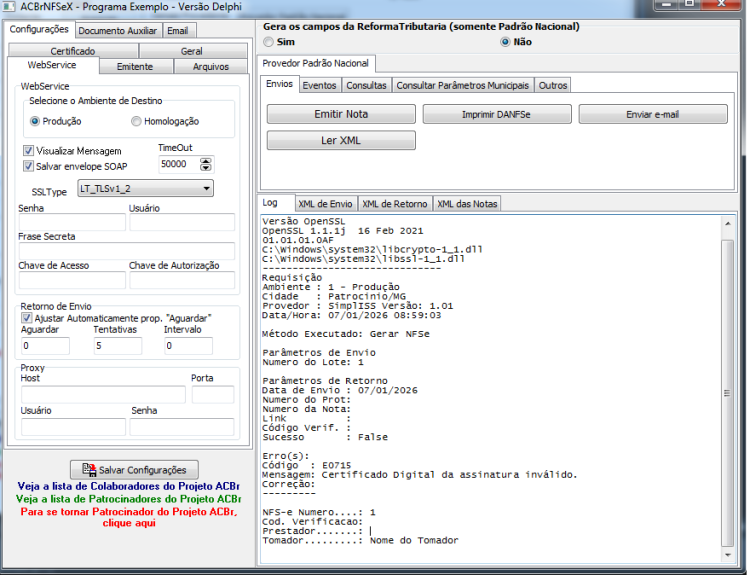Click the Intervalo input field
Image resolution: width=750 pixels, height=575 pixels.
pyautogui.click(x=188, y=346)
